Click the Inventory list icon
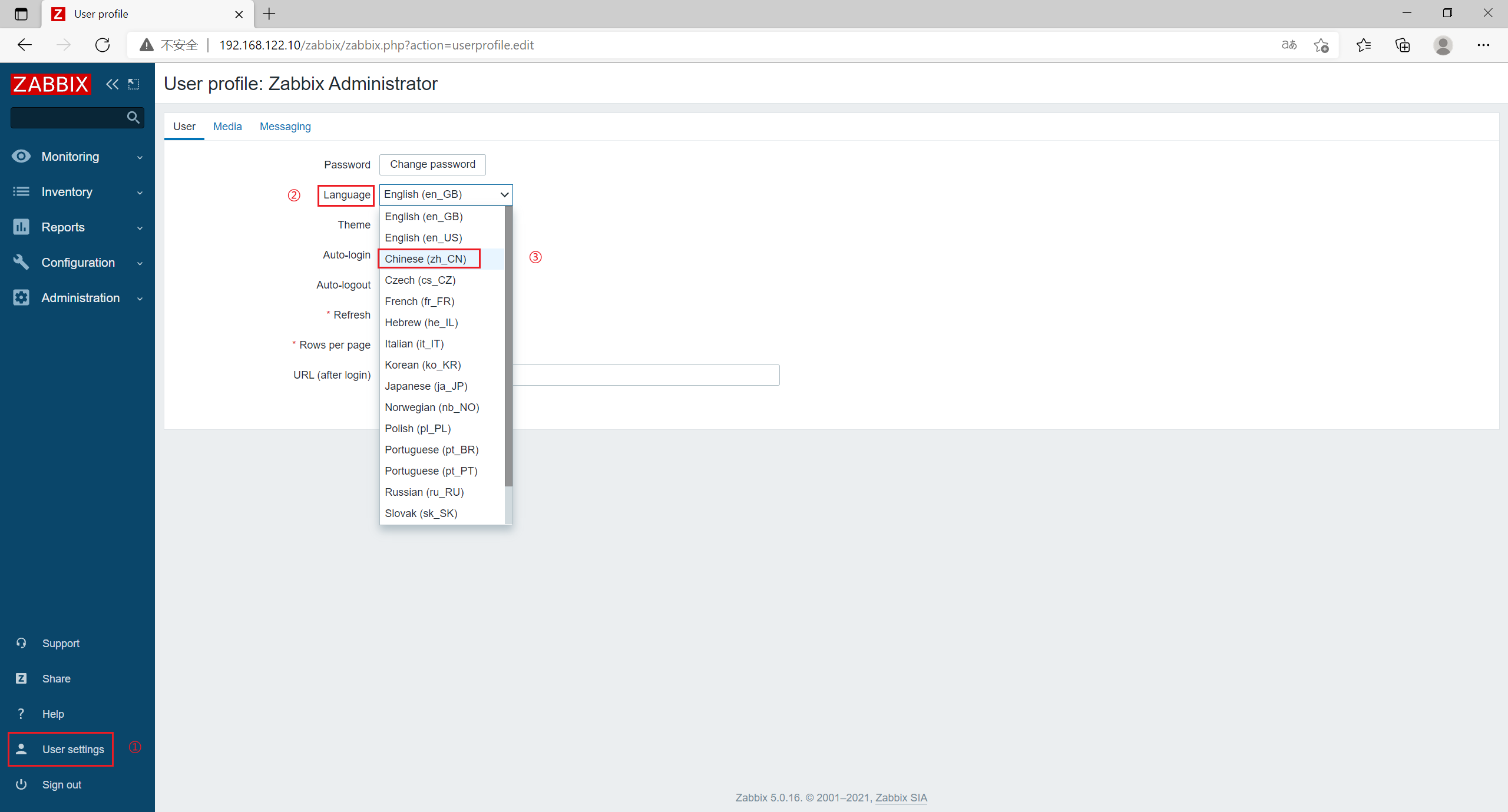The width and height of the screenshot is (1508, 812). 21,191
